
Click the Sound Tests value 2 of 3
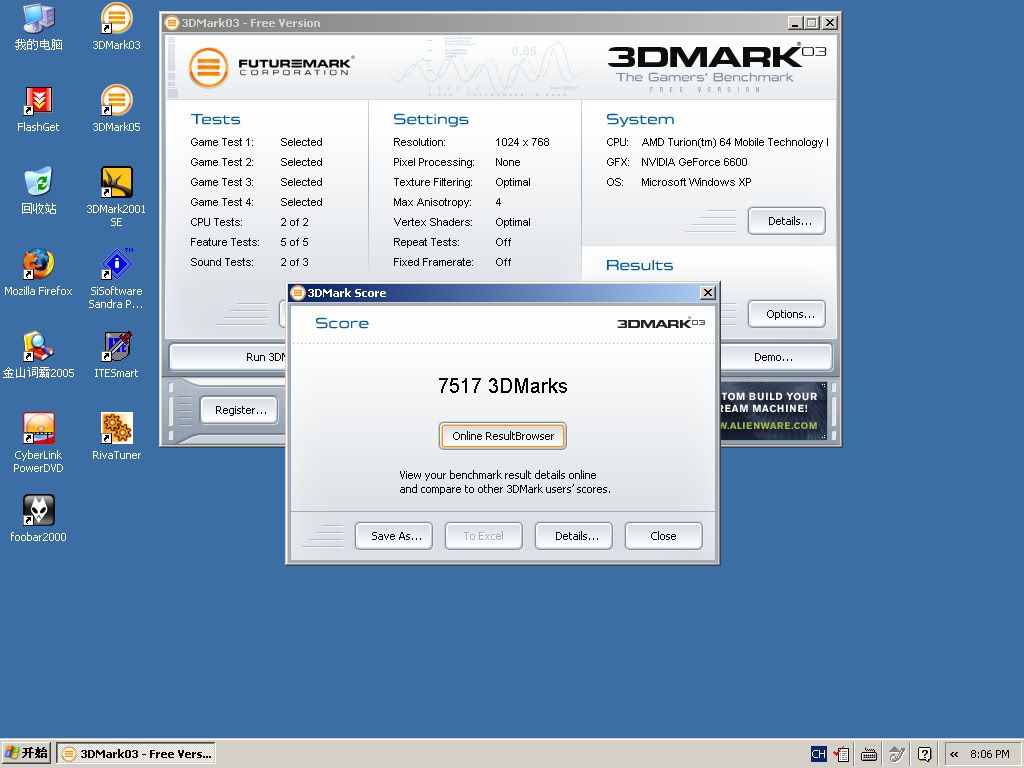pyautogui.click(x=295, y=263)
